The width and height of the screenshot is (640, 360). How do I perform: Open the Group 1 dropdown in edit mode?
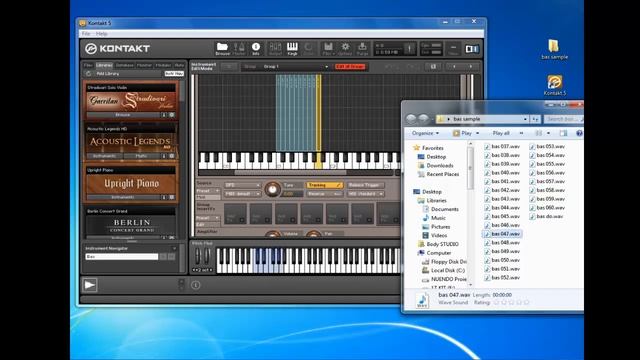[296, 67]
